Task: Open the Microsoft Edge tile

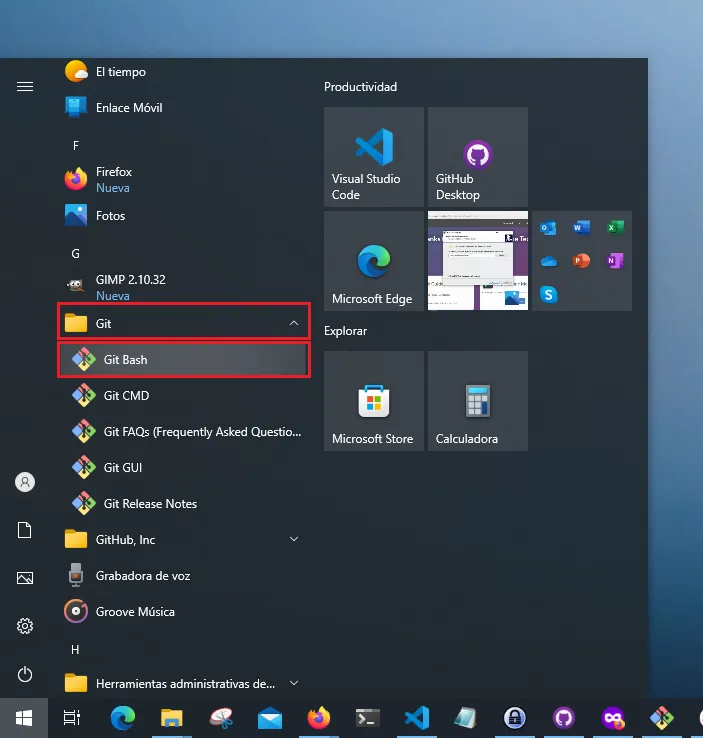Action: [374, 261]
